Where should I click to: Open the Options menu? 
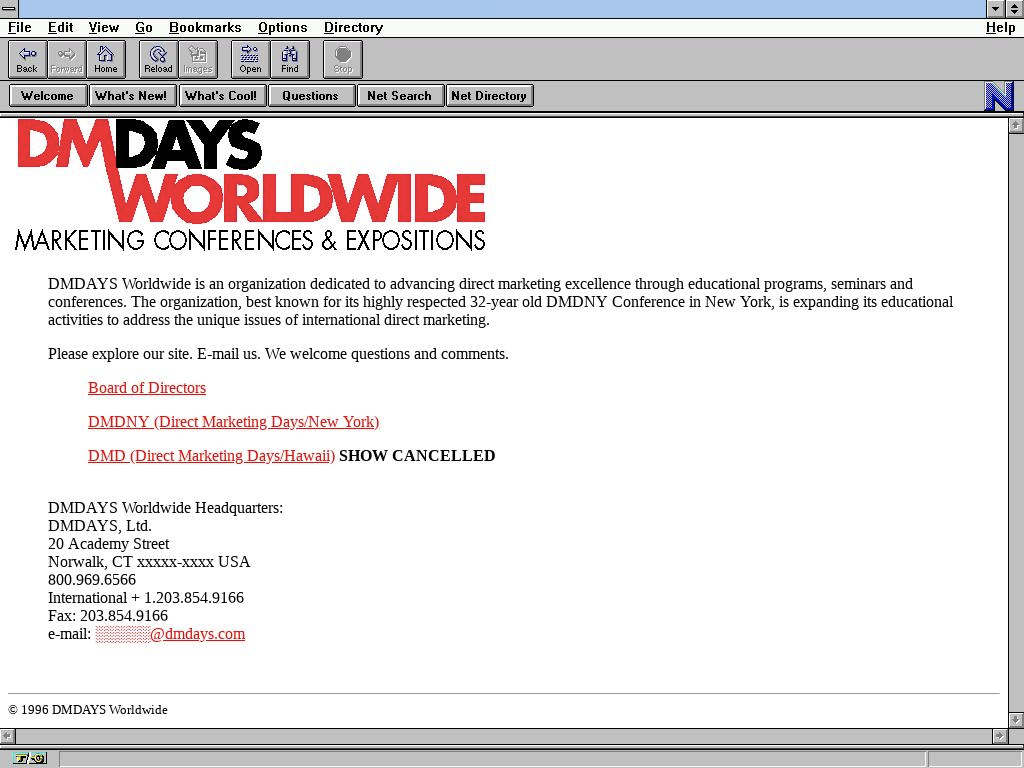click(282, 27)
